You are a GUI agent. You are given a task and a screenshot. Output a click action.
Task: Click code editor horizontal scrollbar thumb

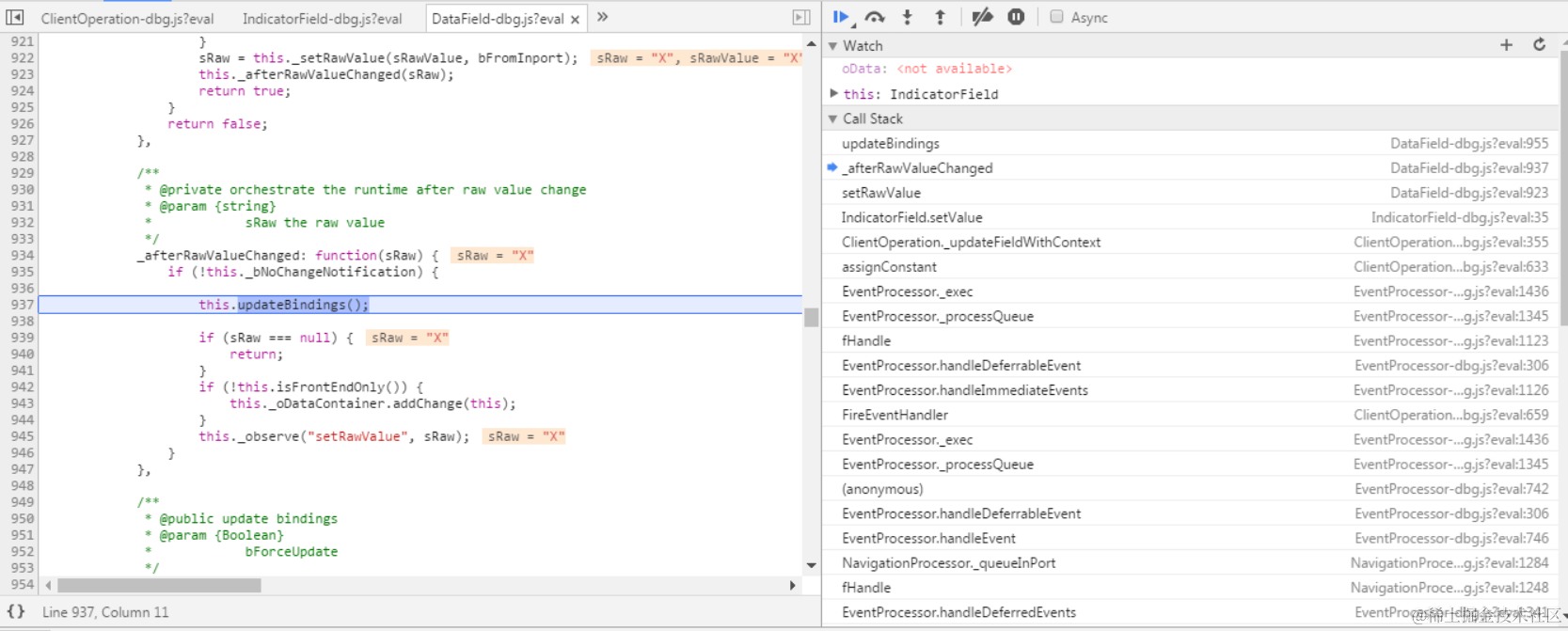tap(159, 585)
